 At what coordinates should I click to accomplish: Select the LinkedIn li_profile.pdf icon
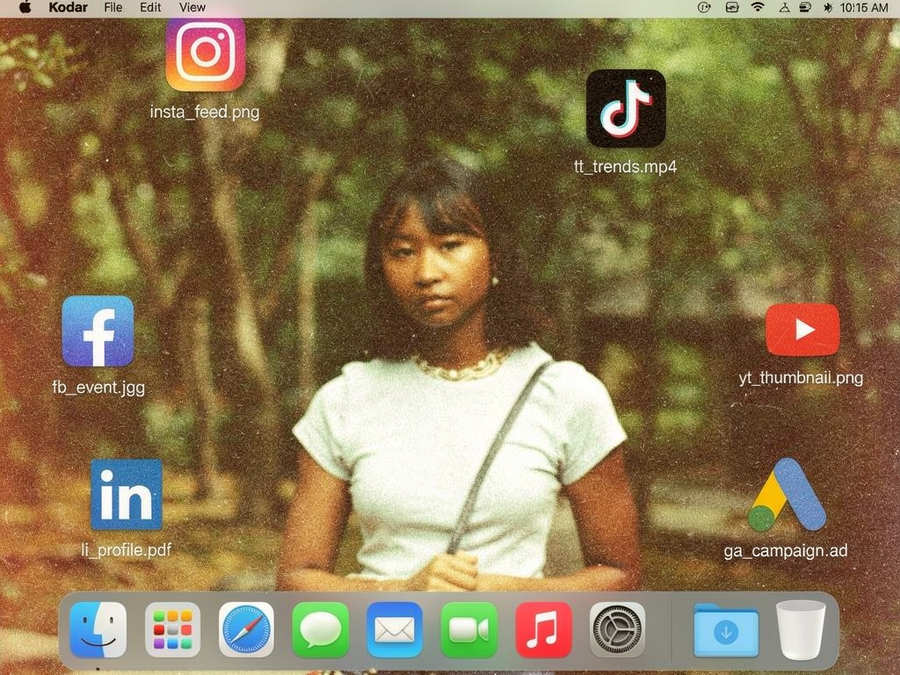tap(126, 494)
